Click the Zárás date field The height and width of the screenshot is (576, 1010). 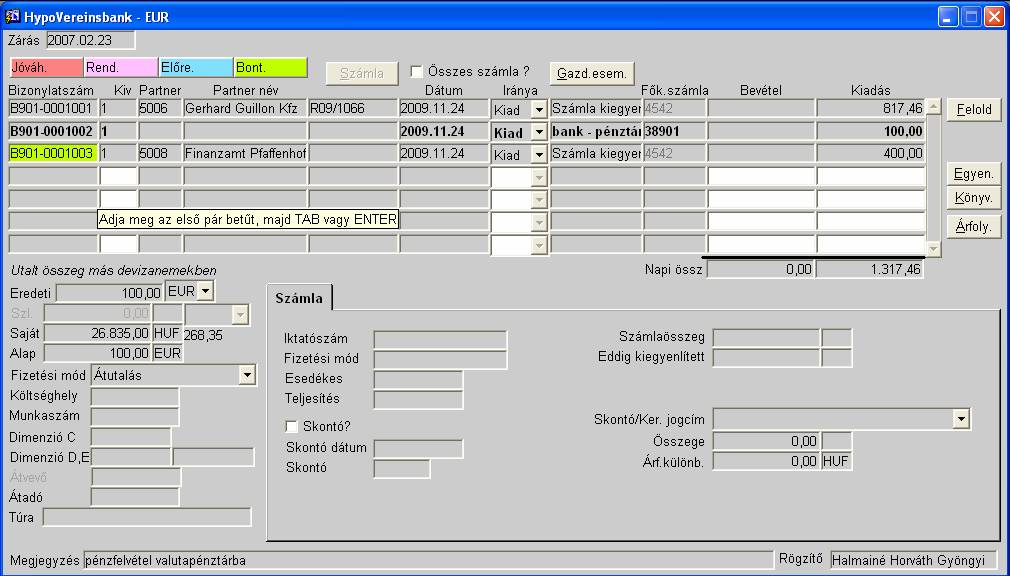pyautogui.click(x=91, y=40)
